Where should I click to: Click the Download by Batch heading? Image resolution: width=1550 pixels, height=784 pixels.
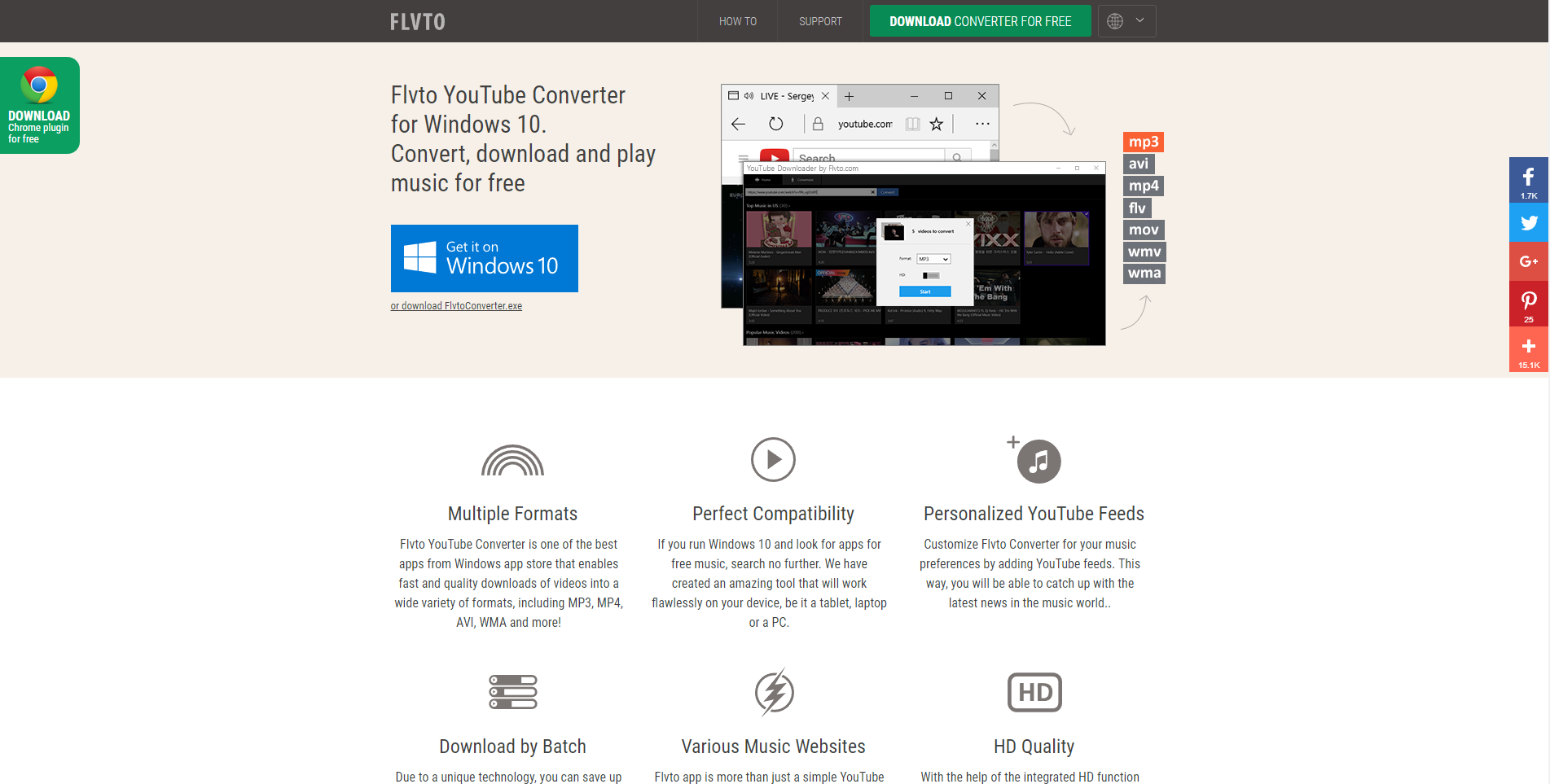click(x=512, y=747)
